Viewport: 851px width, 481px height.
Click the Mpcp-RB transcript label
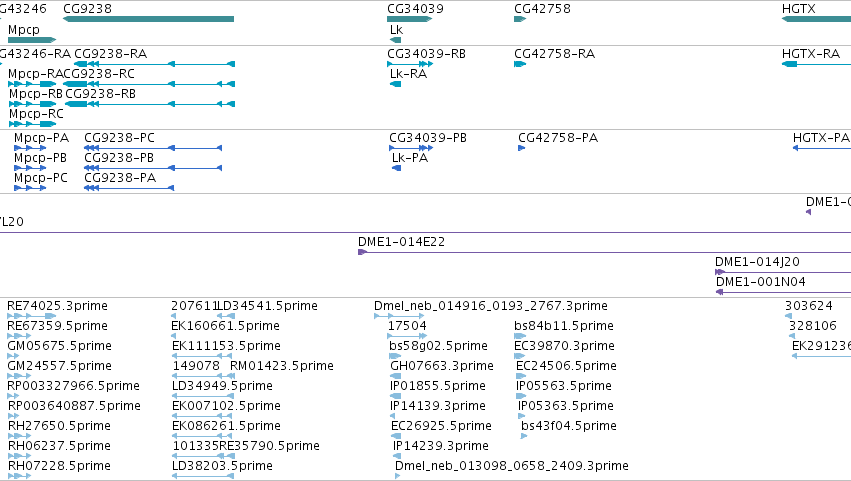[36, 94]
